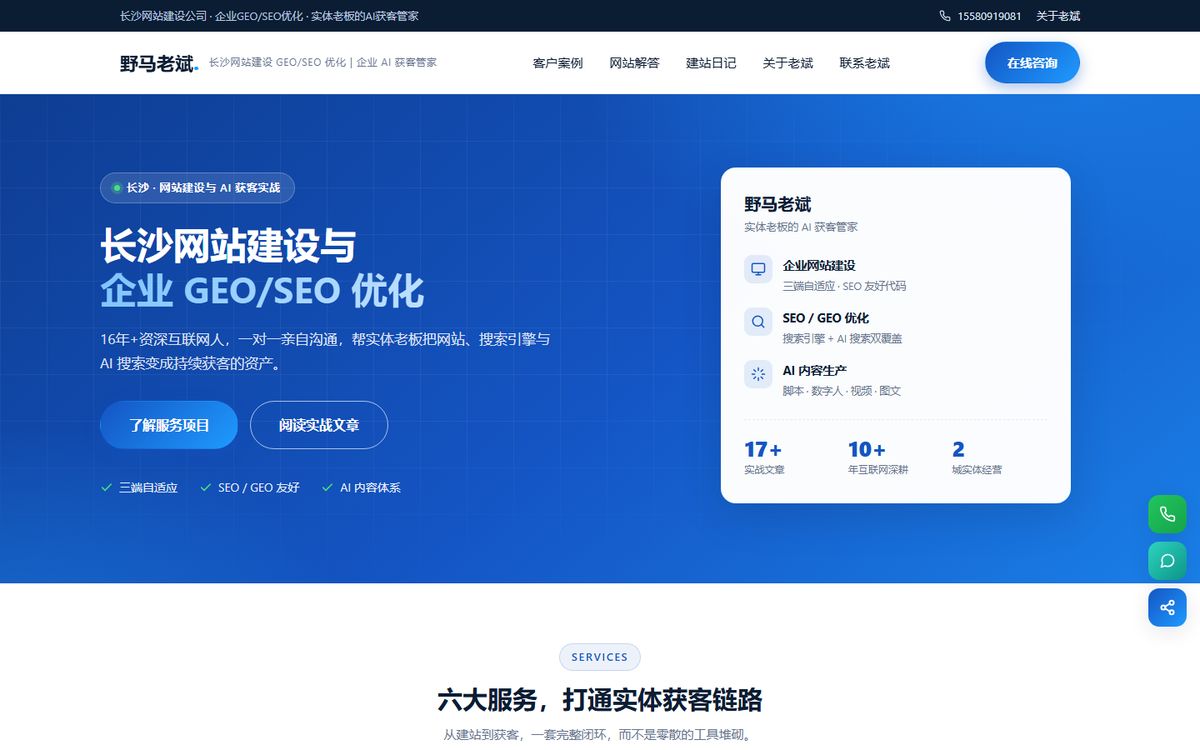The height and width of the screenshot is (750, 1200).
Task: Click the checkmark icon beside 三端自适应
Action: coord(106,488)
